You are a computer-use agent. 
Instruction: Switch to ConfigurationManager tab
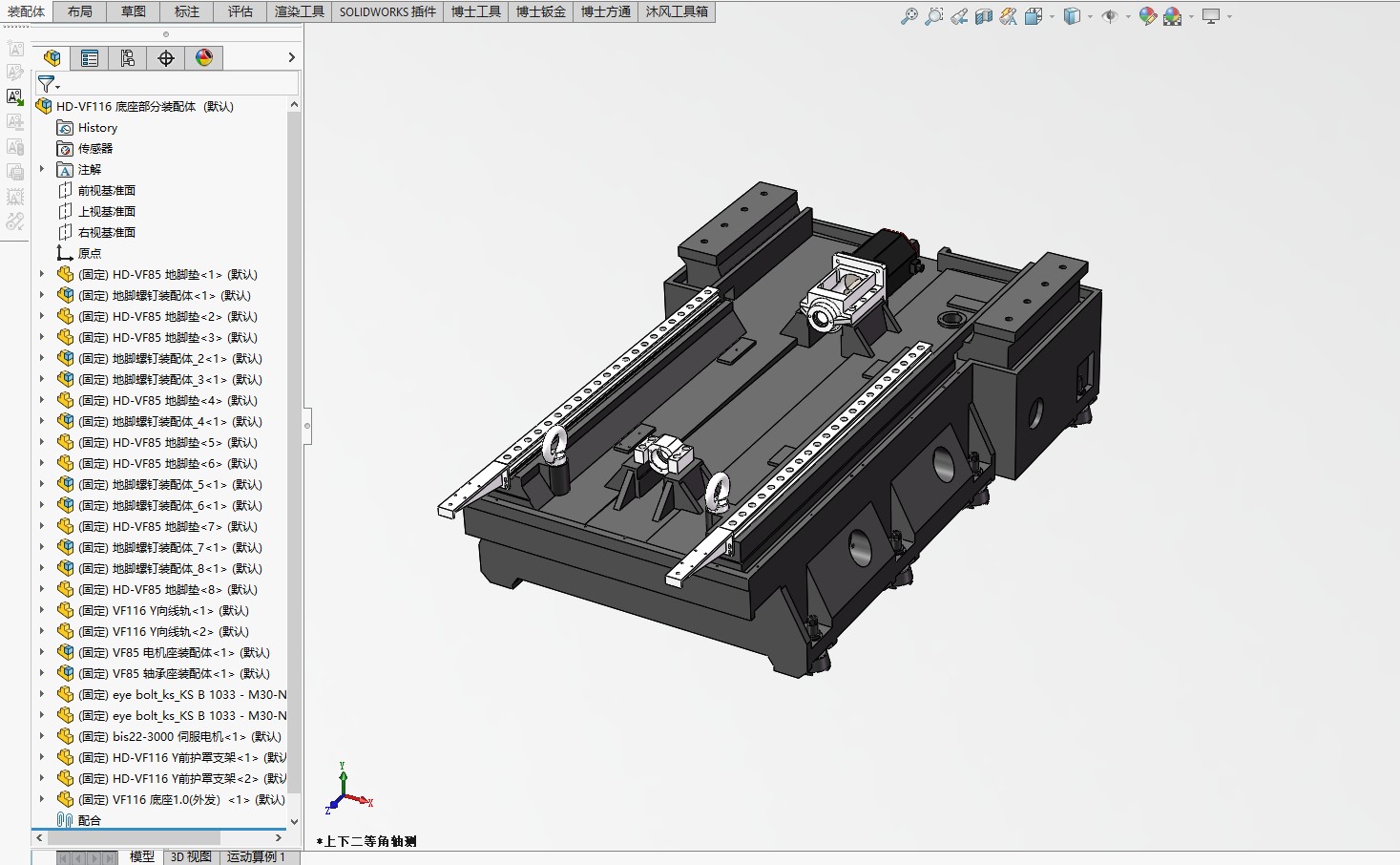128,58
